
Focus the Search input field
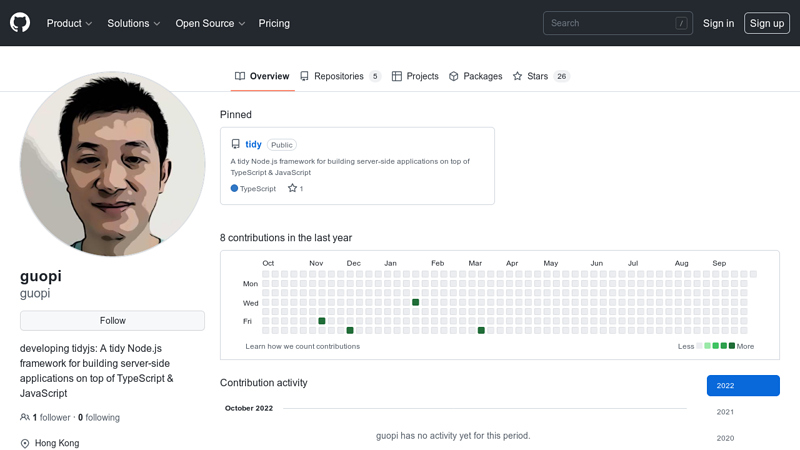(x=617, y=23)
